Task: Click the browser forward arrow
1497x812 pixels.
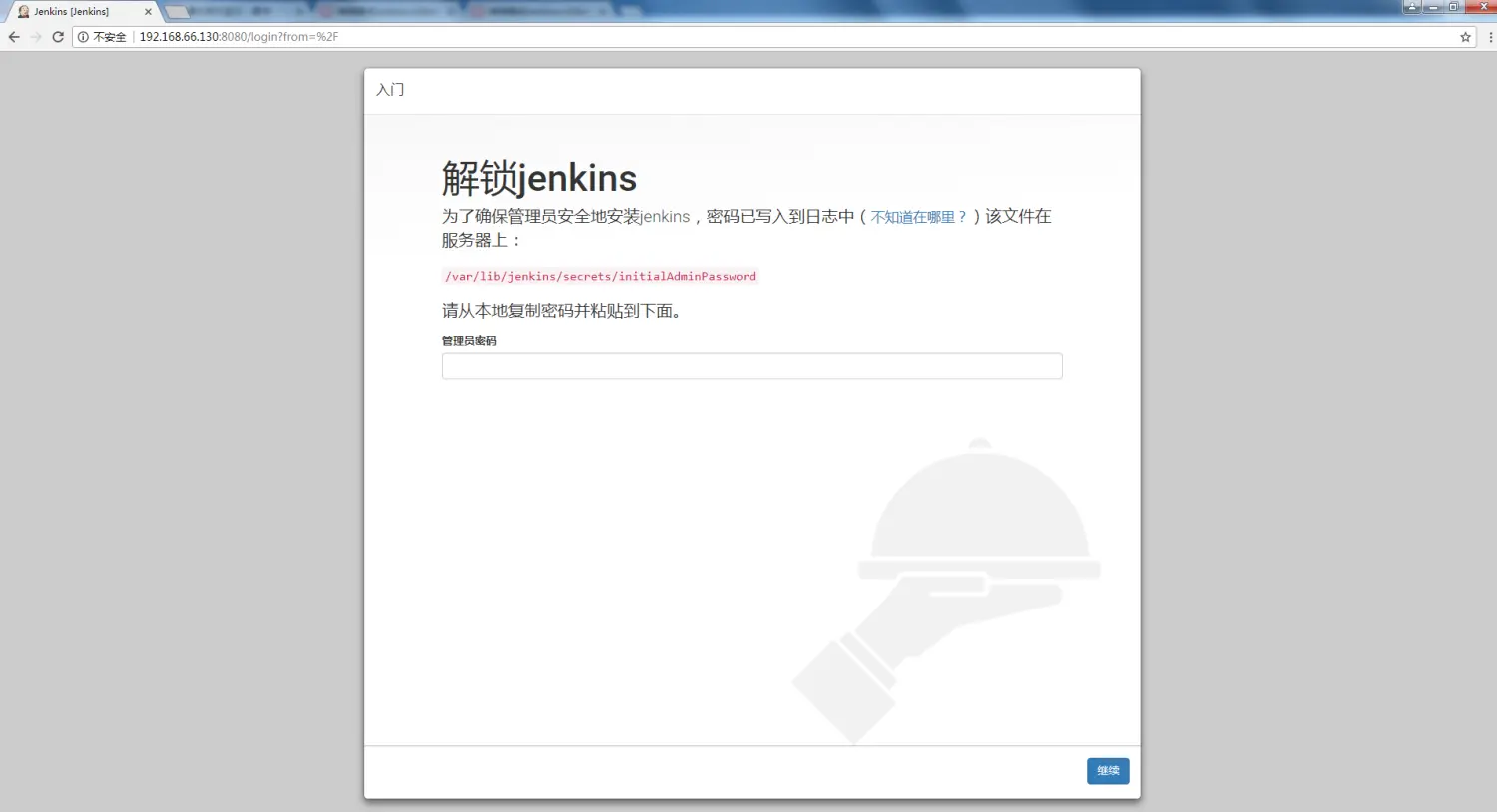Action: coord(36,37)
